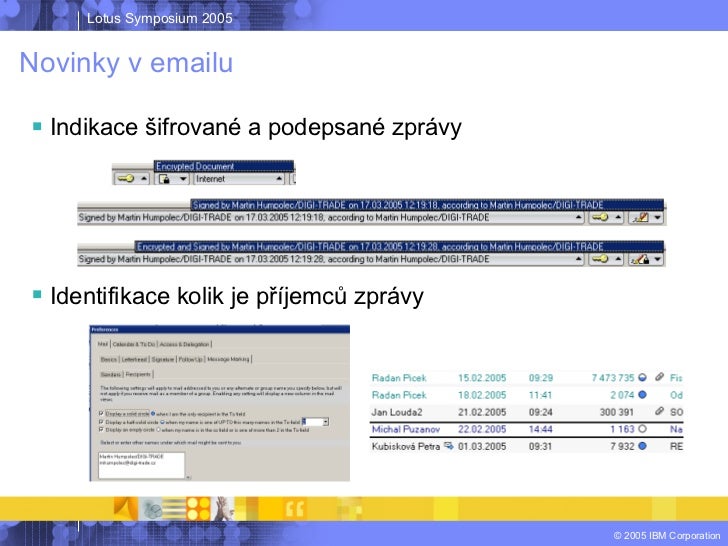
Task: Select the Michal Puzanov message
Action: [x=527, y=429]
